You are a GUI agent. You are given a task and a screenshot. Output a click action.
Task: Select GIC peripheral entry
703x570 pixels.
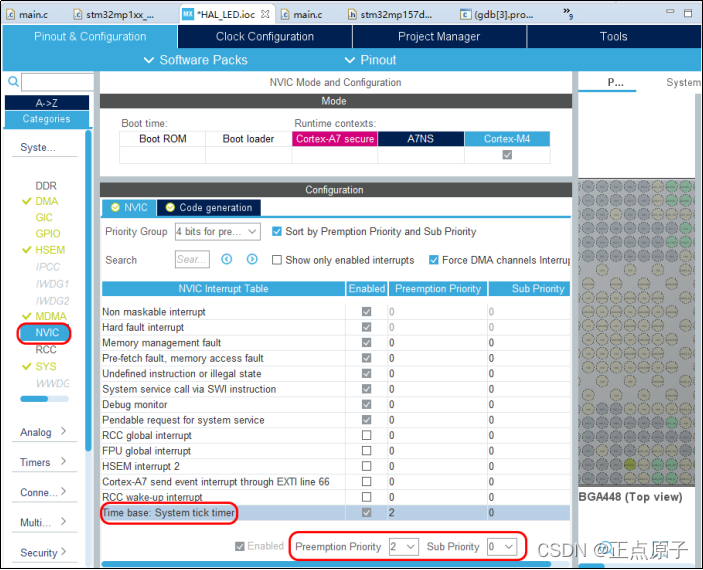click(44, 218)
